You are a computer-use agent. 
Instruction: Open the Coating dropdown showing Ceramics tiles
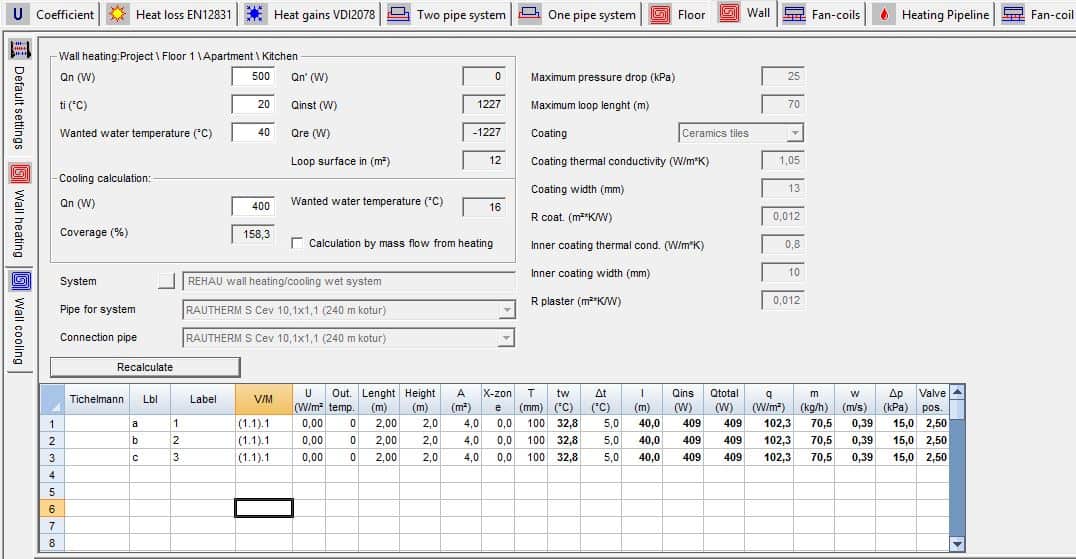pyautogui.click(x=794, y=133)
